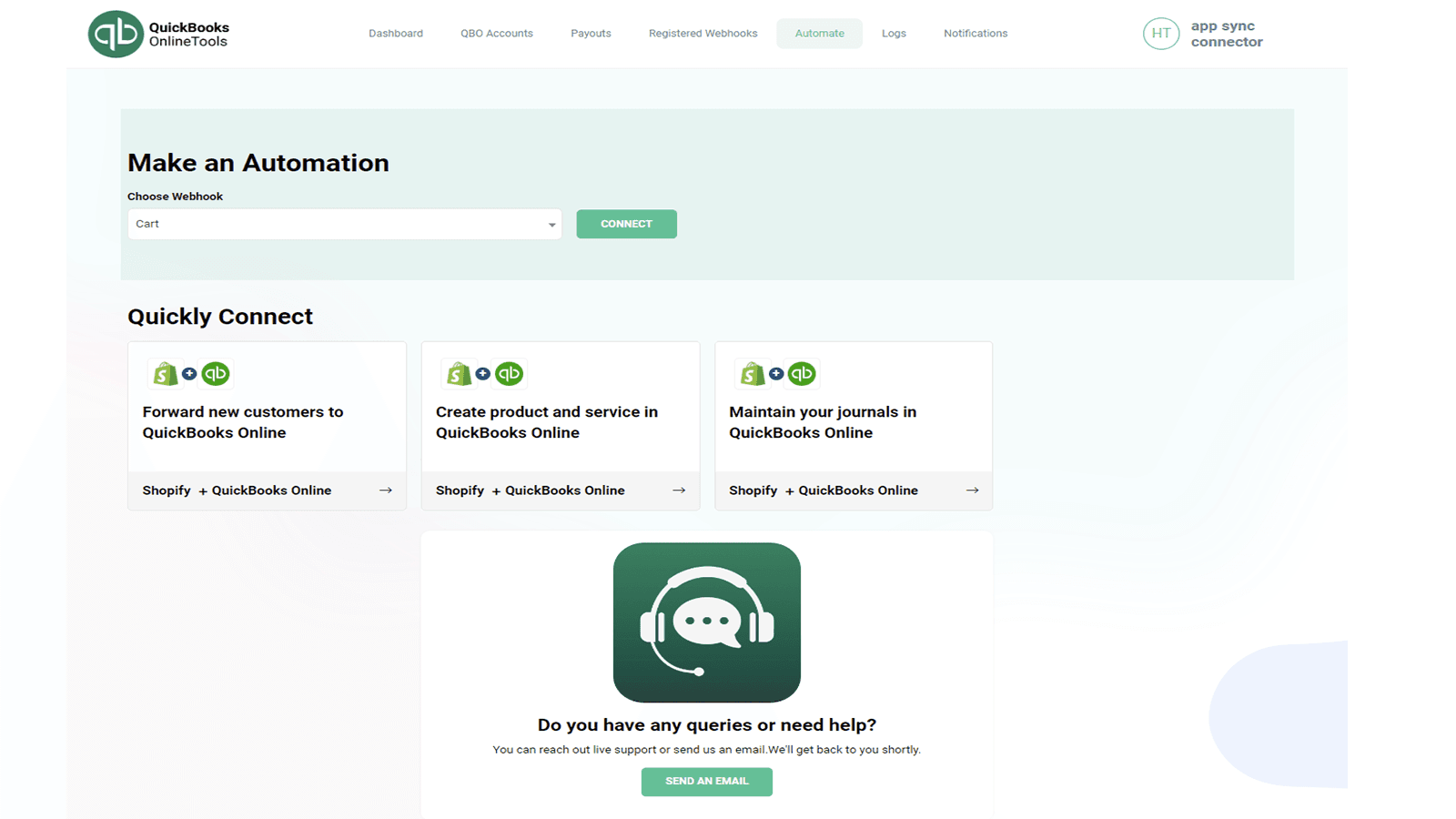Click the headset support chat icon

(707, 623)
